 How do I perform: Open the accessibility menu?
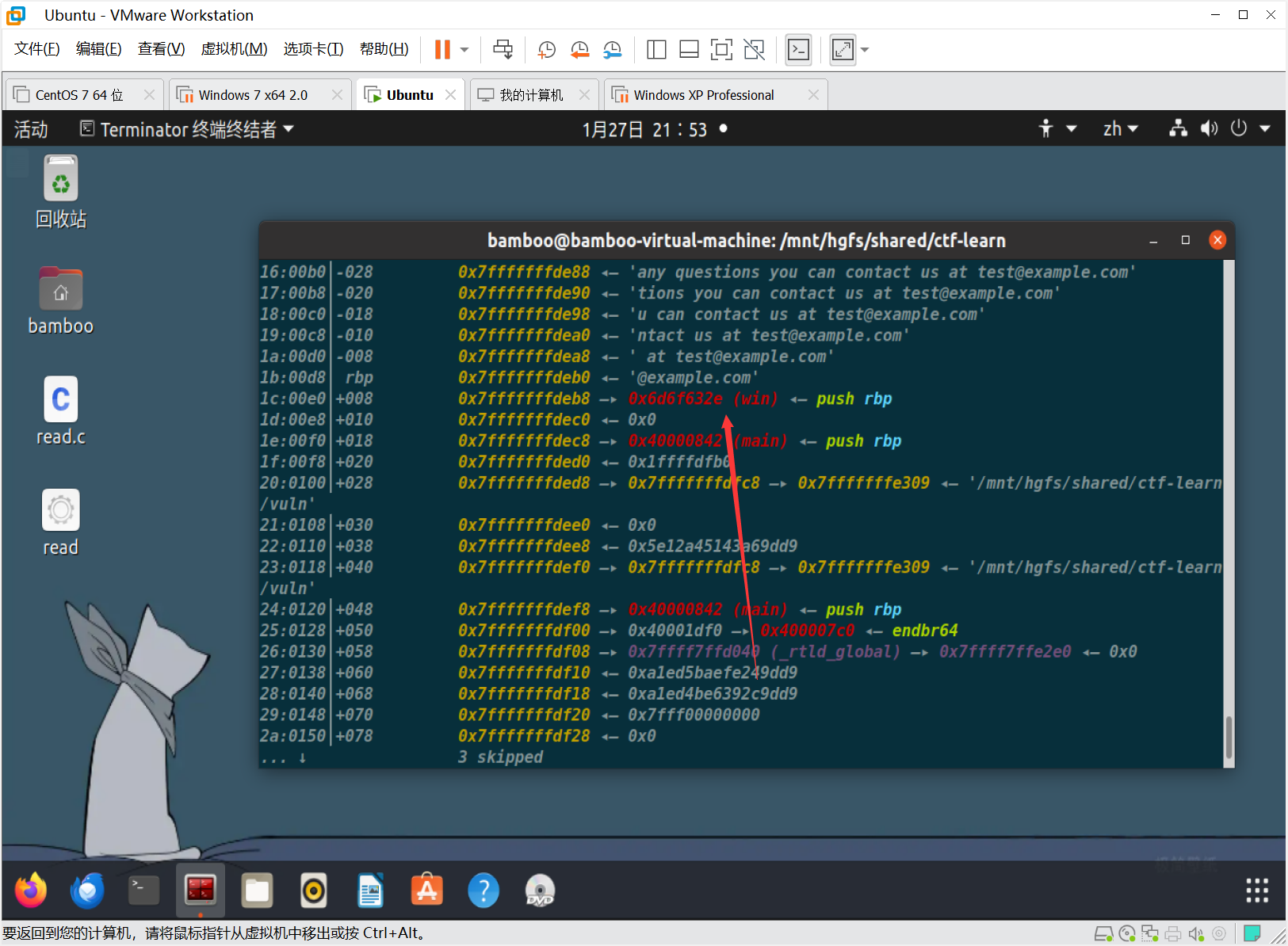[1057, 128]
